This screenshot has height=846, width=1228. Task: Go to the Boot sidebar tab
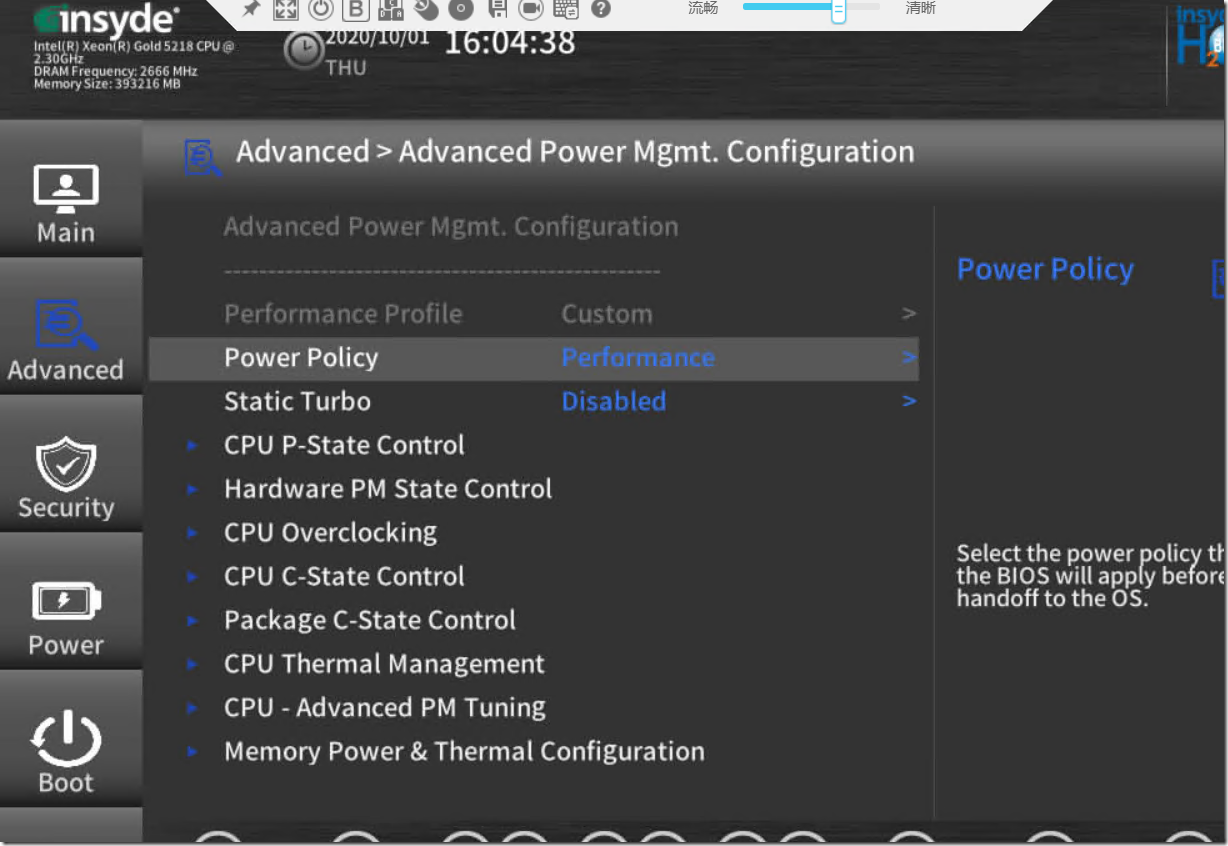coord(66,752)
